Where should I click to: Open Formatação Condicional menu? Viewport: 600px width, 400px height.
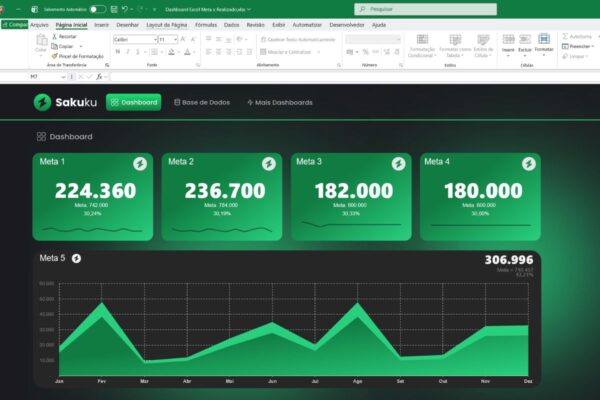422,46
